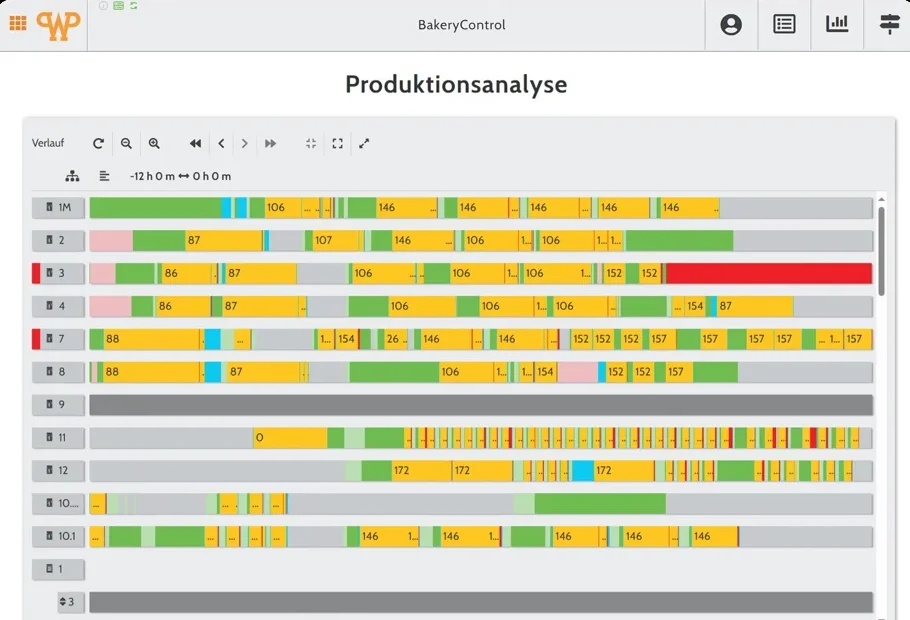Jump back with the double-left rewind arrows
910x620 pixels.
196,143
